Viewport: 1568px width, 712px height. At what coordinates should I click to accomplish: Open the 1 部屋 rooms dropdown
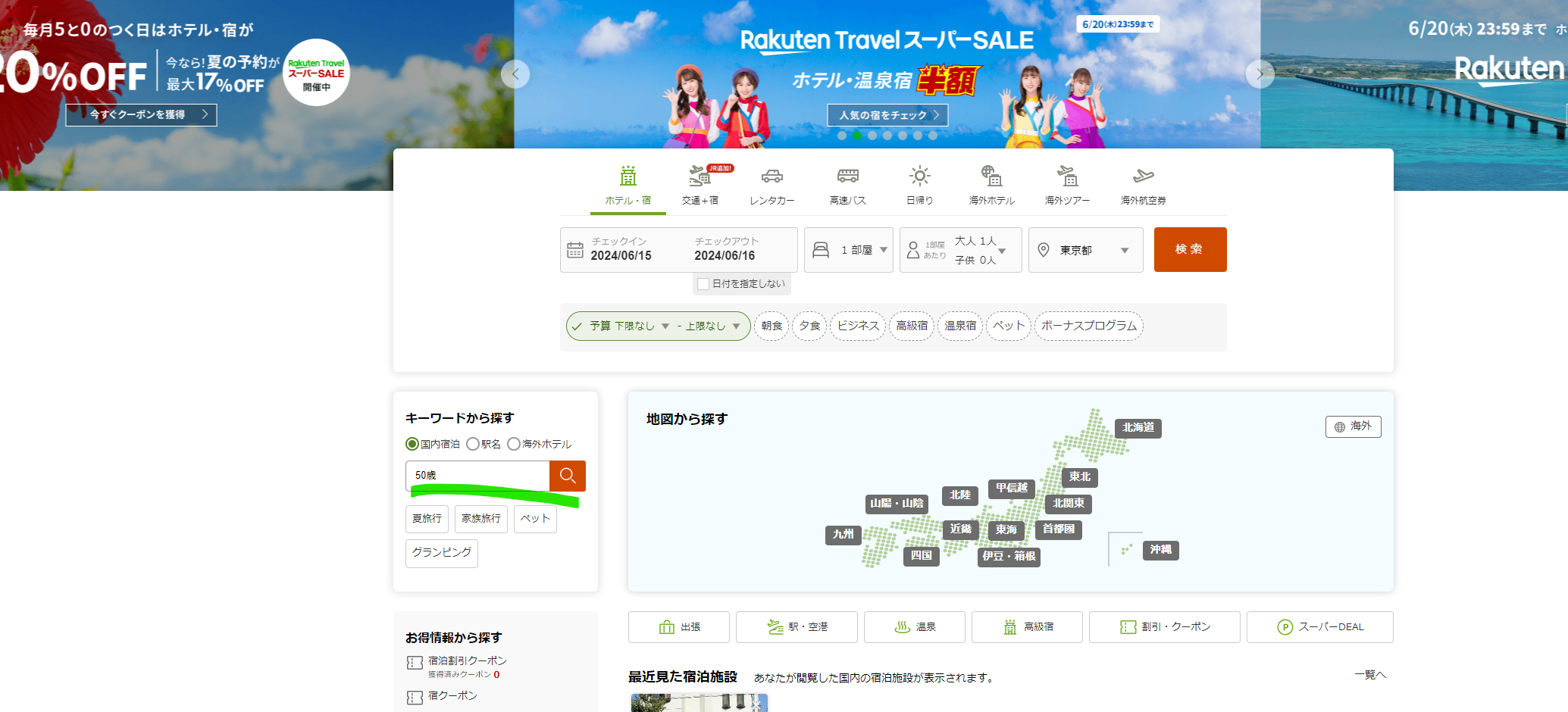pyautogui.click(x=849, y=250)
